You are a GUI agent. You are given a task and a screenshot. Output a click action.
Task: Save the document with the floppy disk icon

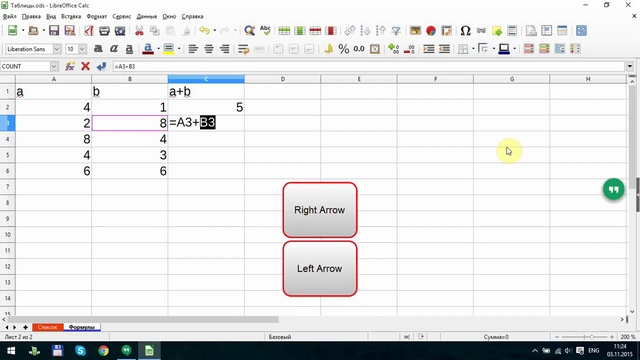coord(54,31)
